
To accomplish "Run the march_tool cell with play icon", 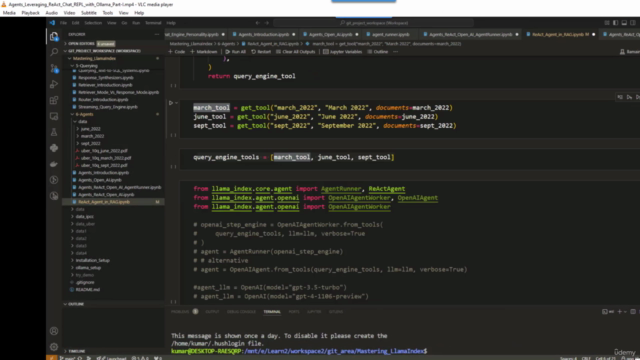I will click(x=171, y=103).
